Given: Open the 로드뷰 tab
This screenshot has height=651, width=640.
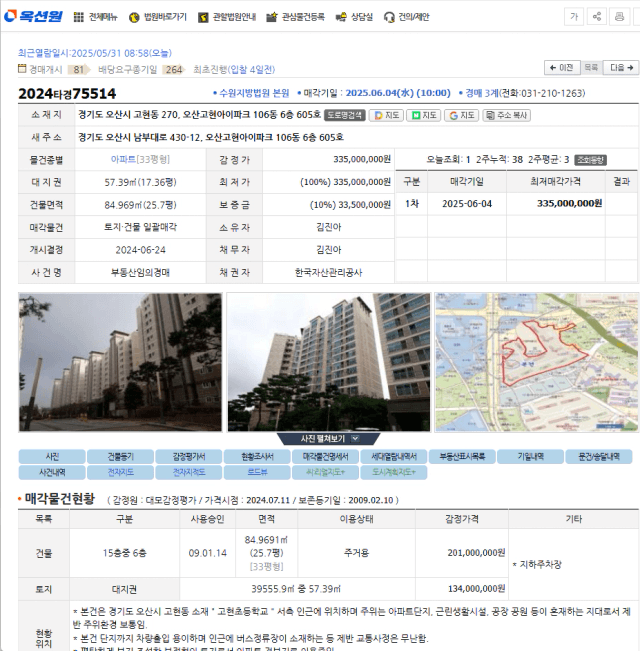Looking at the screenshot, I should (x=257, y=472).
